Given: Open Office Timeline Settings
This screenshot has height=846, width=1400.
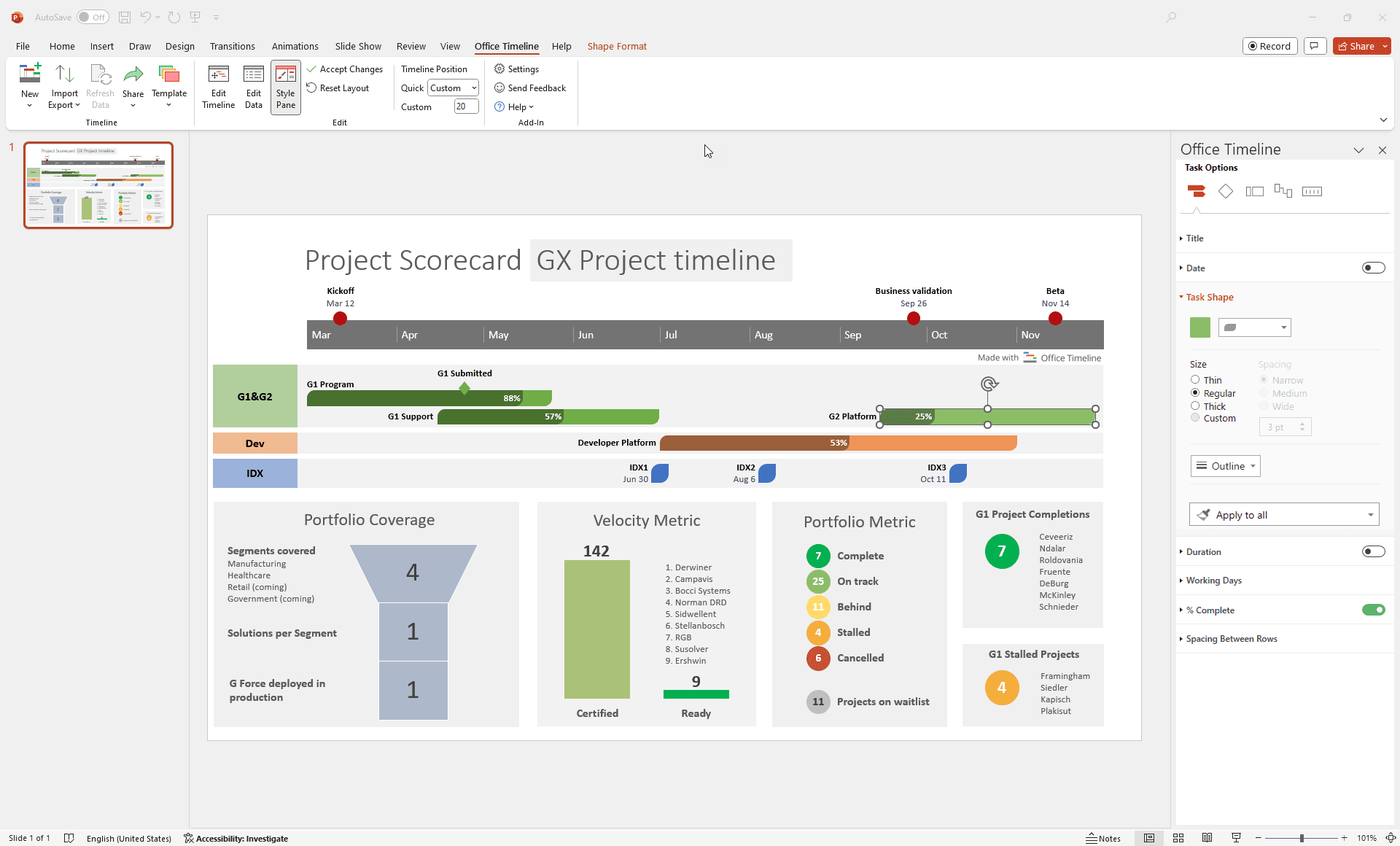Looking at the screenshot, I should point(517,69).
